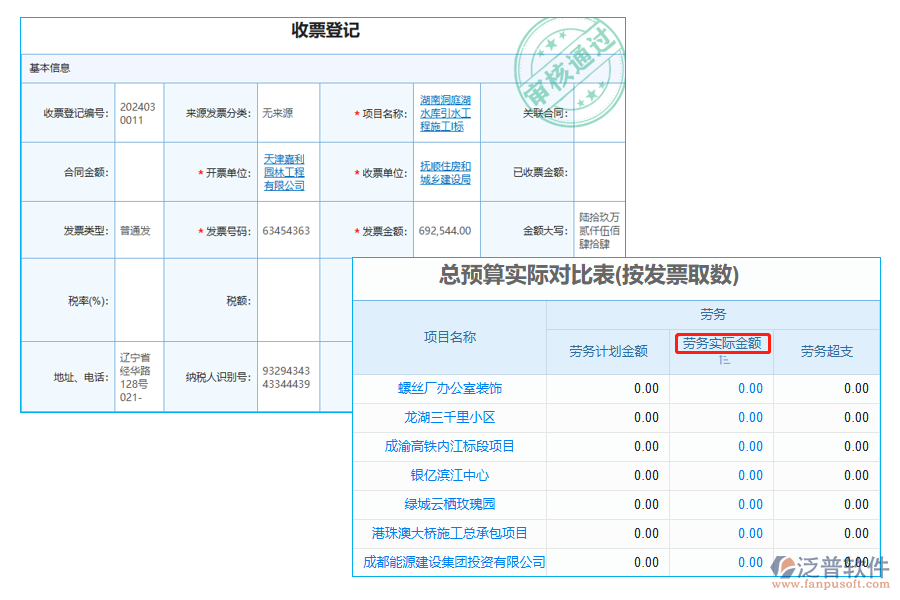
Task: Open project 成渝高铁内江标段项目
Action: coord(449,446)
